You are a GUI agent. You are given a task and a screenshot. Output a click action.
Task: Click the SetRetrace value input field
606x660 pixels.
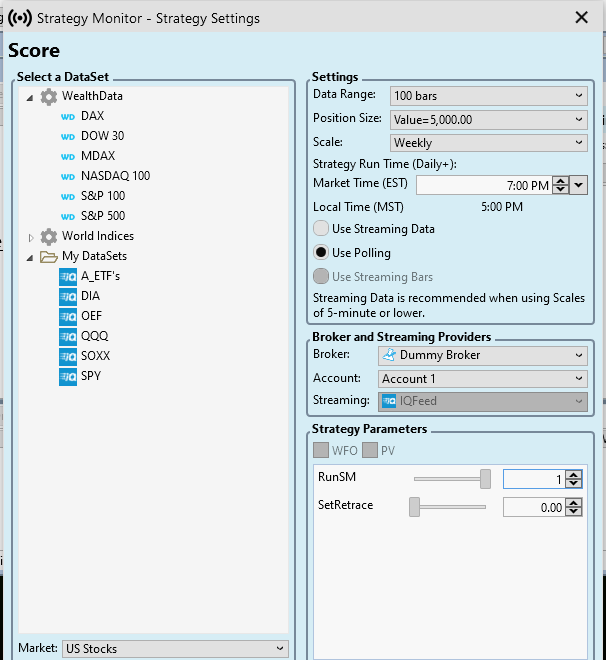click(534, 507)
